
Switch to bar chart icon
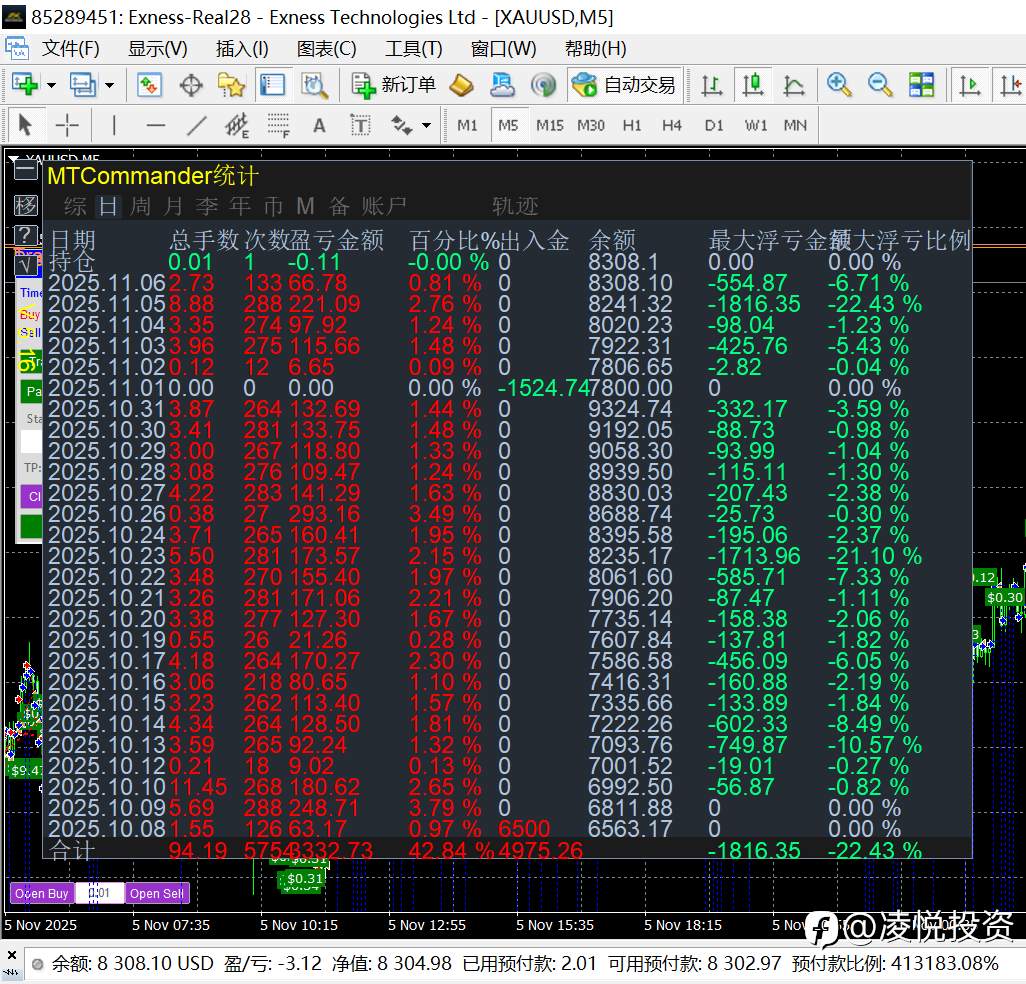pos(711,85)
